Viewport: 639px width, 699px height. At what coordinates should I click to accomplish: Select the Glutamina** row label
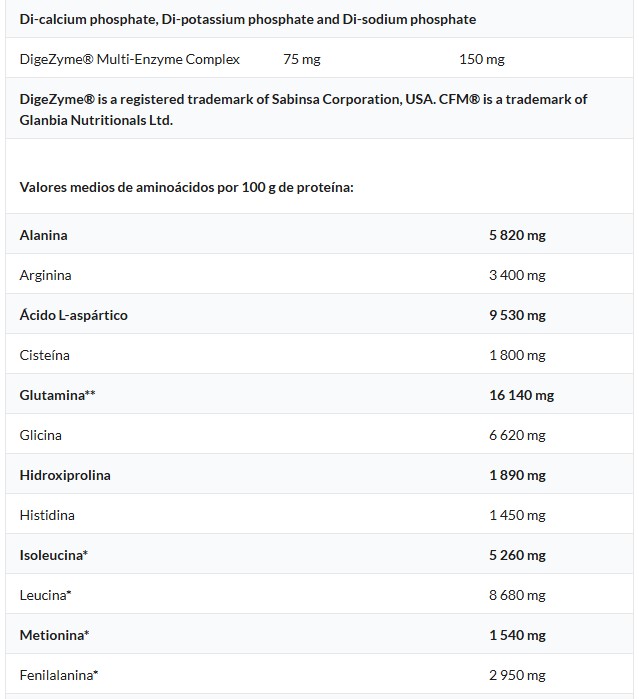(58, 395)
